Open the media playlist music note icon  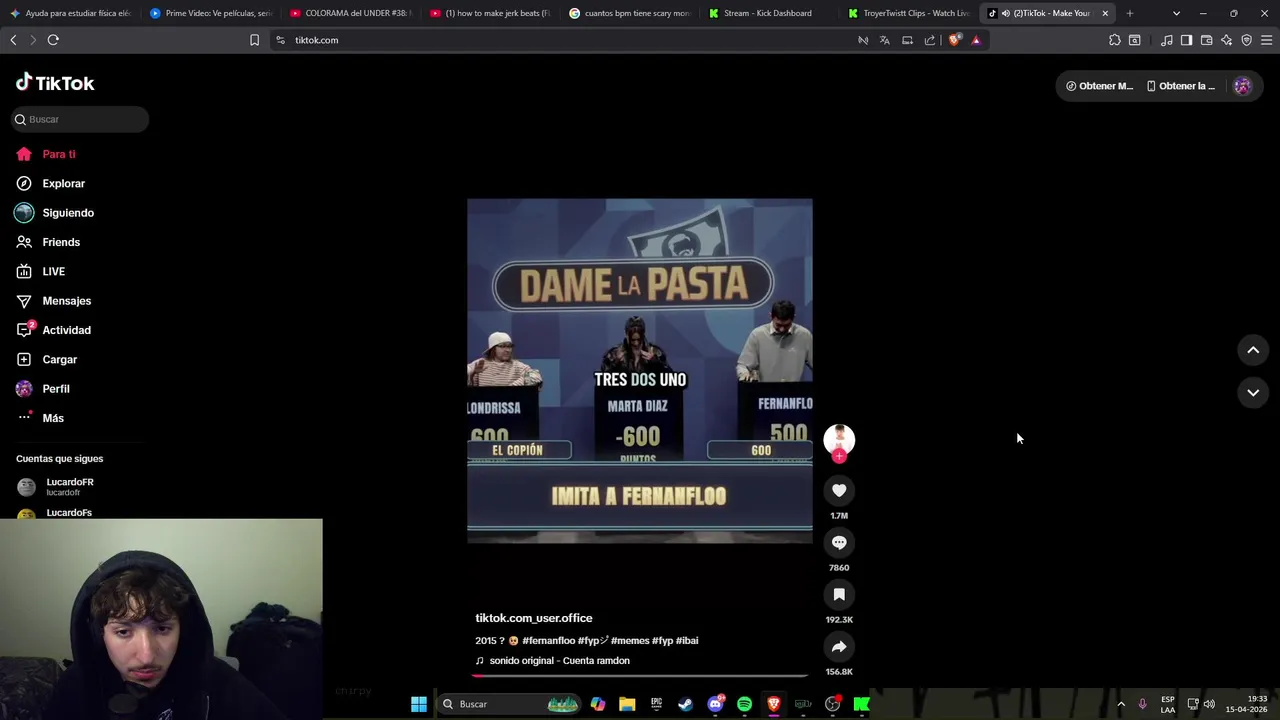[x=1167, y=40]
